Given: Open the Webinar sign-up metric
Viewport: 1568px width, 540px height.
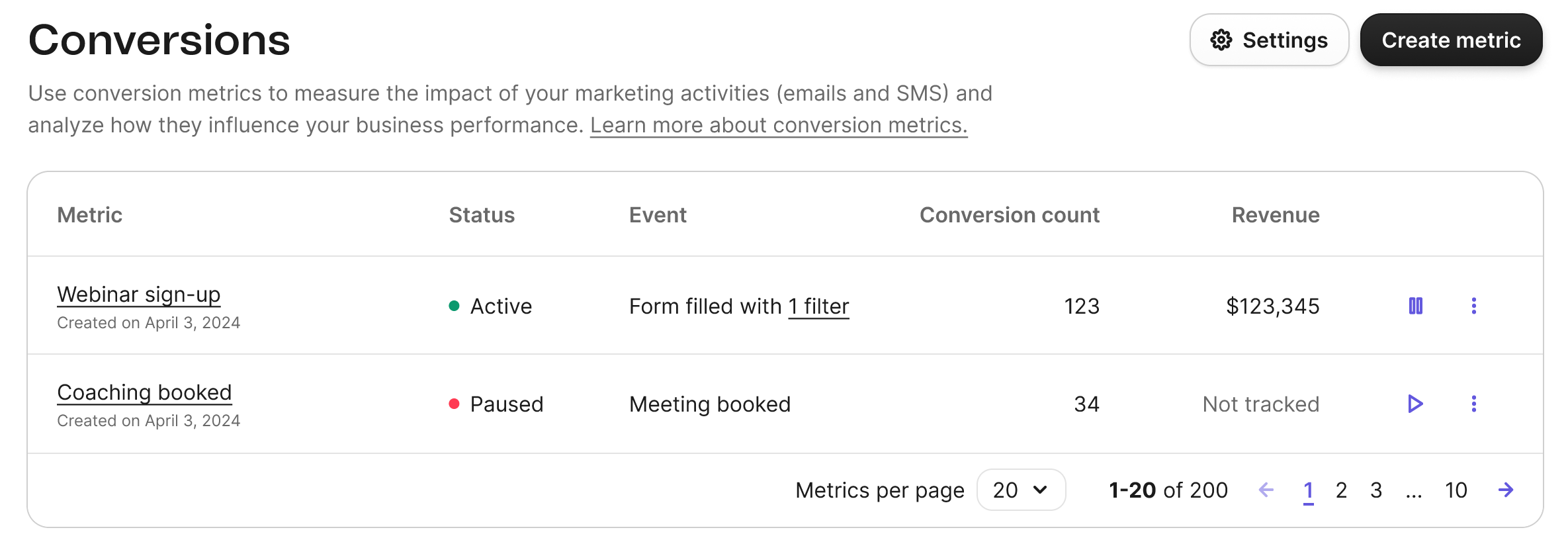Looking at the screenshot, I should (138, 294).
